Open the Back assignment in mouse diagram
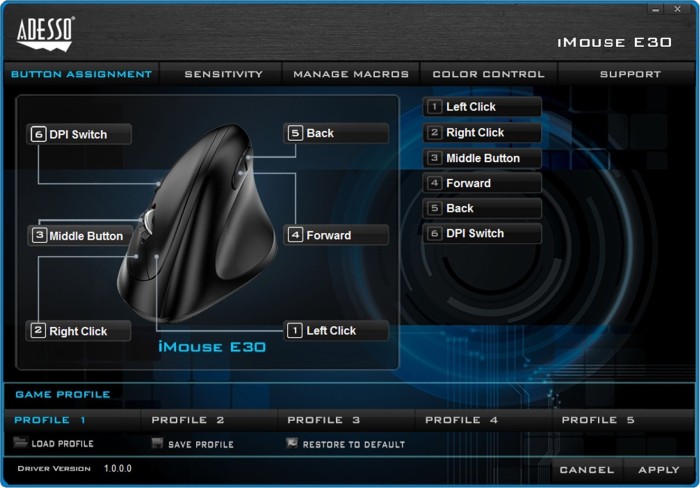 pyautogui.click(x=337, y=133)
